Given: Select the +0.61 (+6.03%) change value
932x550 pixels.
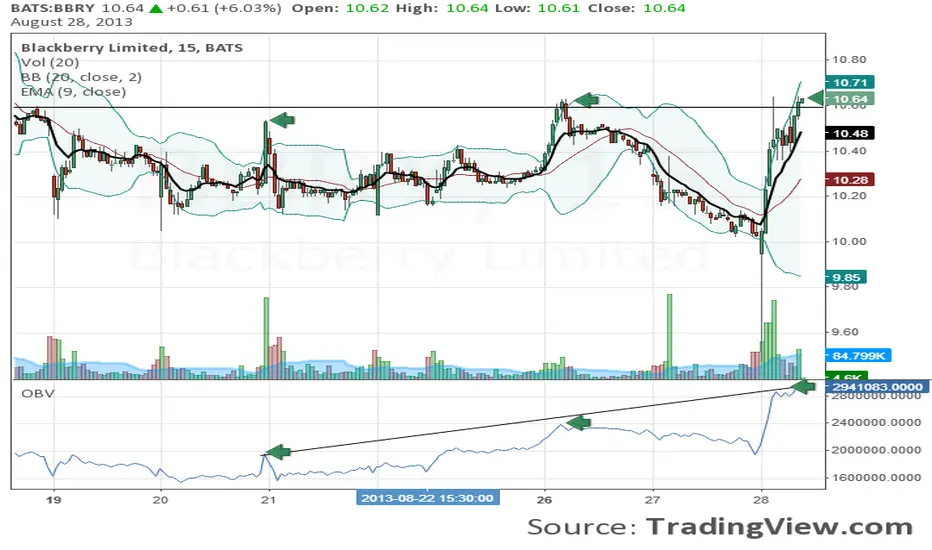Looking at the screenshot, I should coord(224,8).
